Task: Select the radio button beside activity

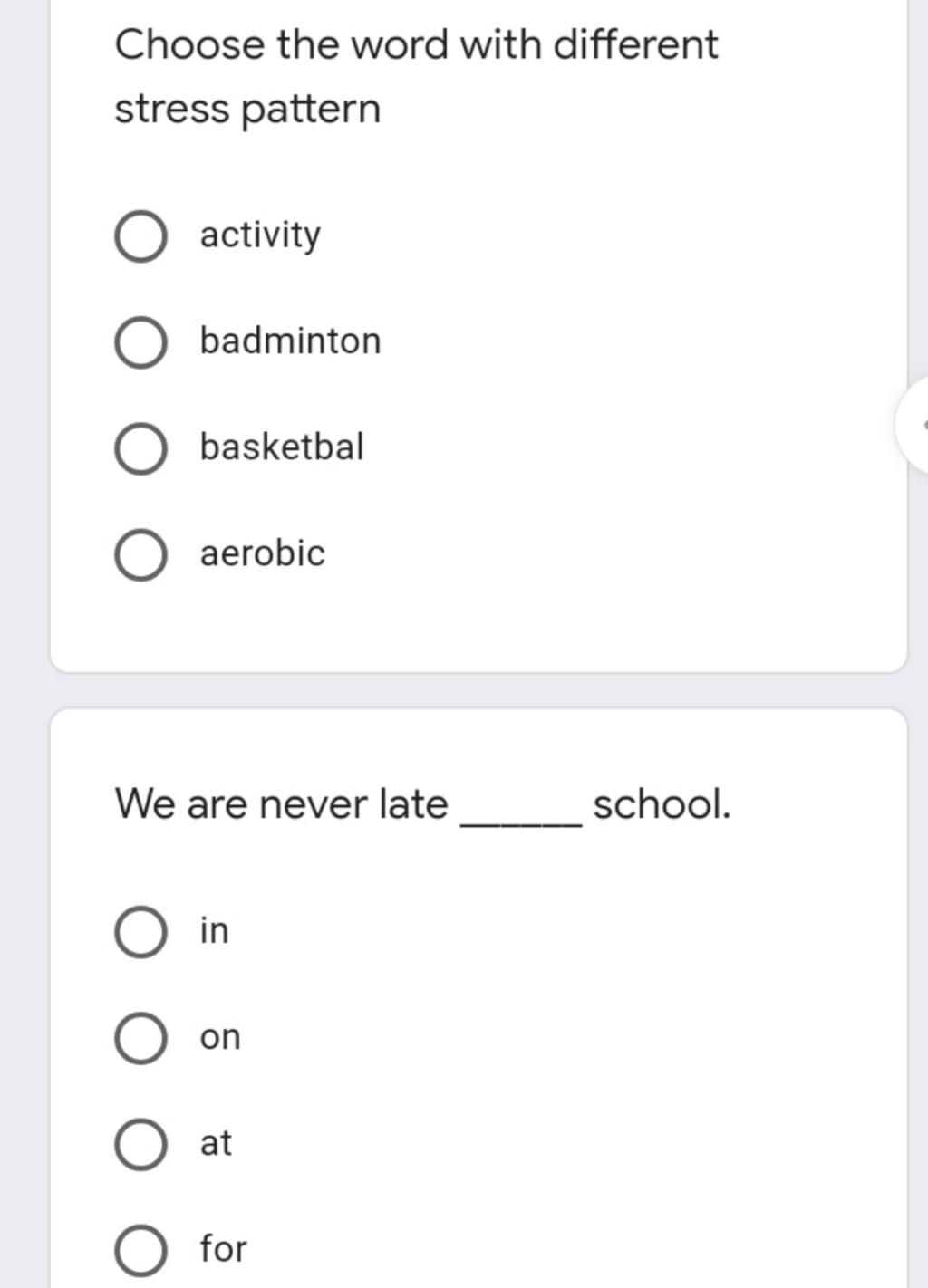Action: click(x=140, y=237)
